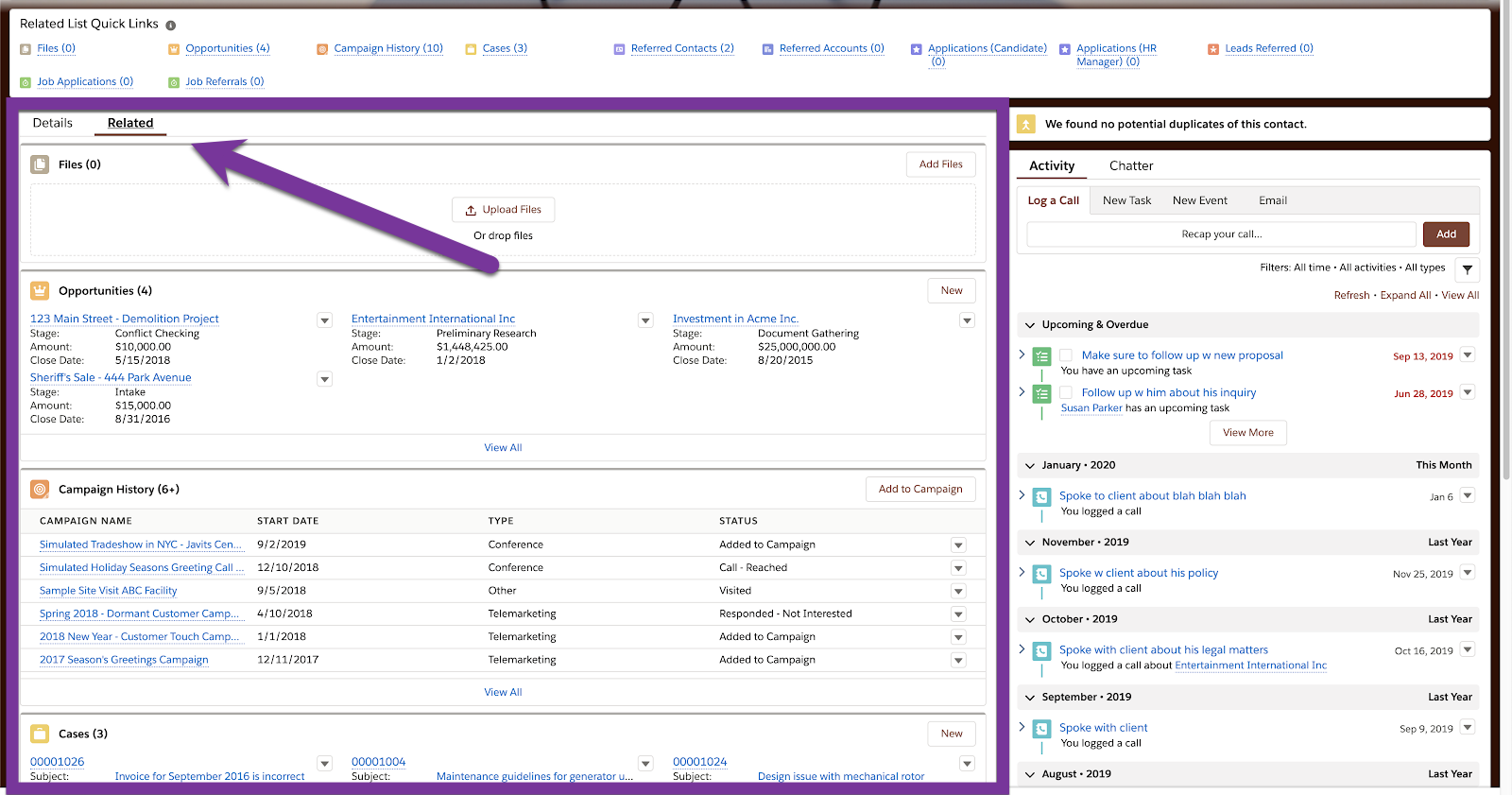Open the Activity tab
This screenshot has height=795, width=1512.
(x=1052, y=165)
